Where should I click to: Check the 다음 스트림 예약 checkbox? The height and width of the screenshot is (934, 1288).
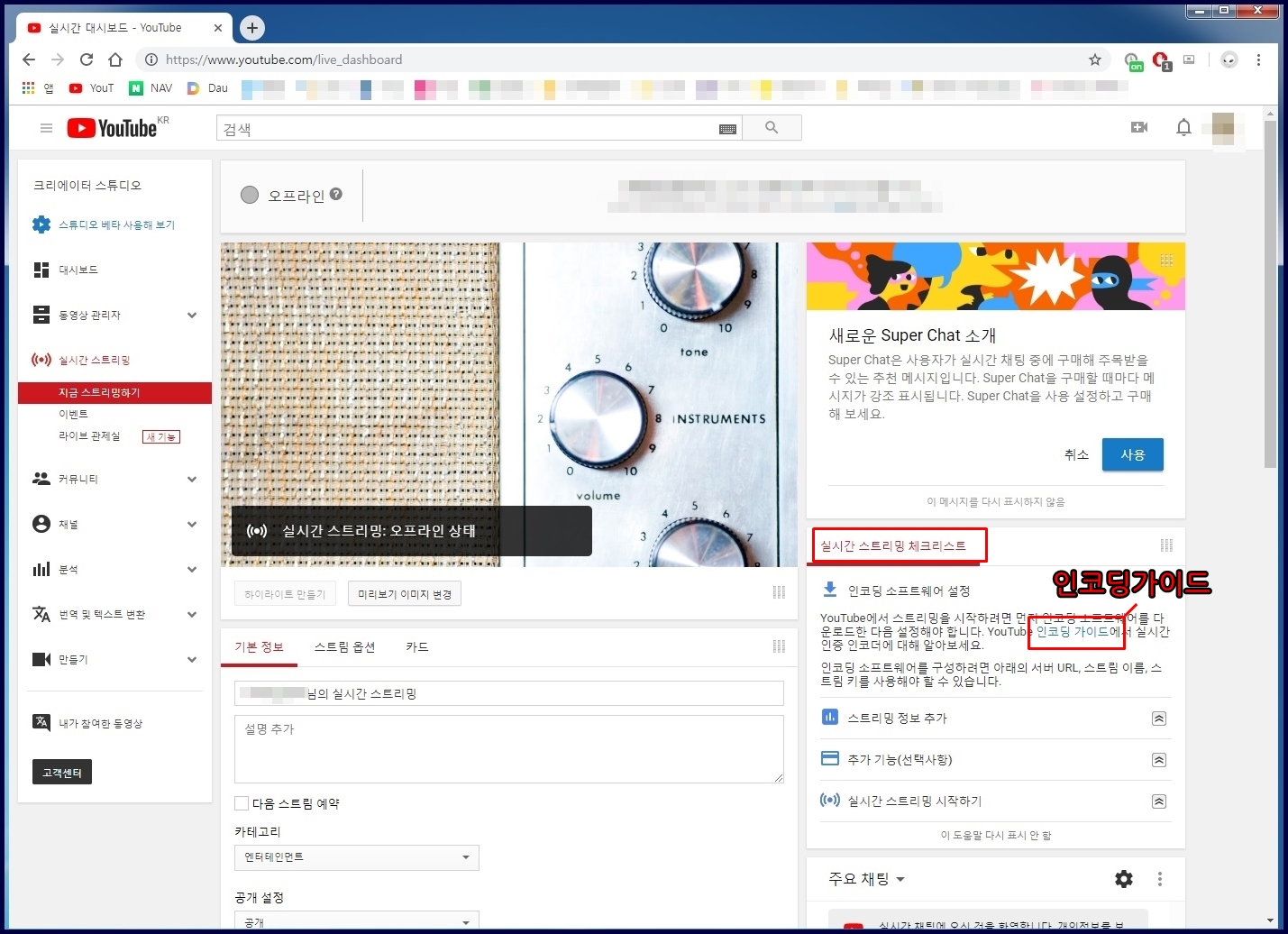pos(242,803)
